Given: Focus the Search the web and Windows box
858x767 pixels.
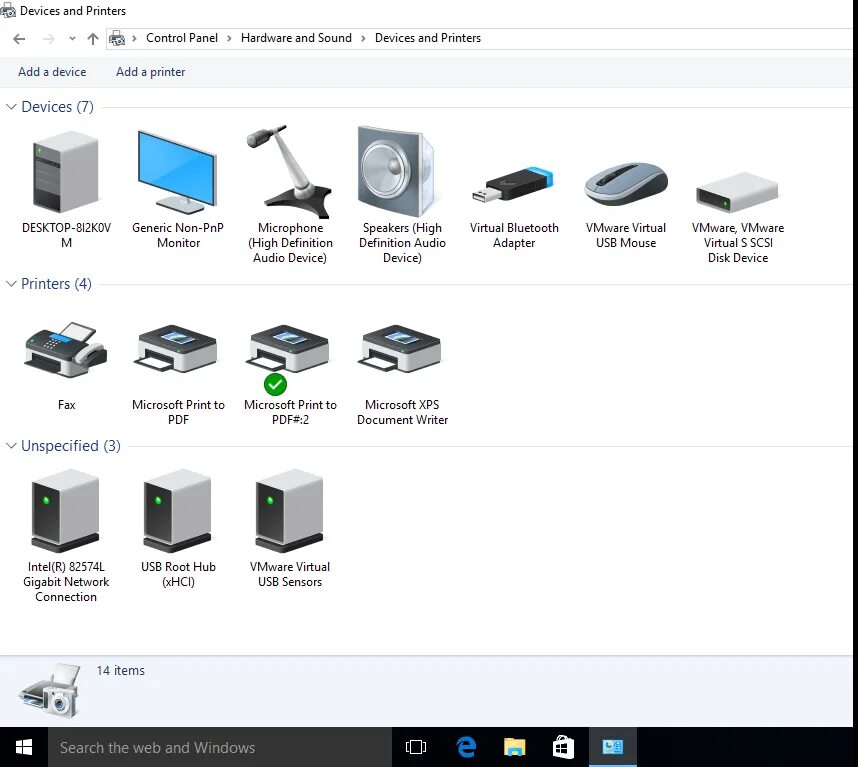Looking at the screenshot, I should pyautogui.click(x=220, y=747).
